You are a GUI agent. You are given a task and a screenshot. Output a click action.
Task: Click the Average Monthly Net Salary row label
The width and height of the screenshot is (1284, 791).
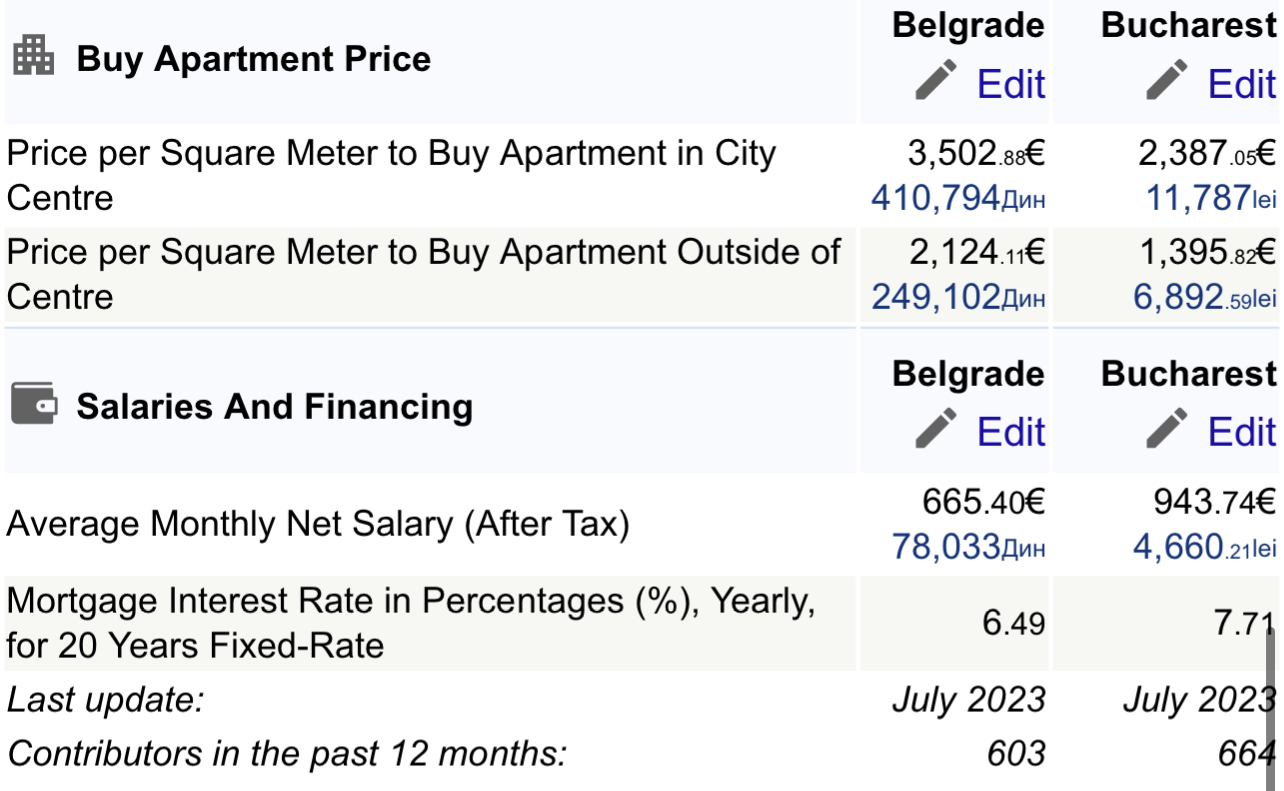318,524
